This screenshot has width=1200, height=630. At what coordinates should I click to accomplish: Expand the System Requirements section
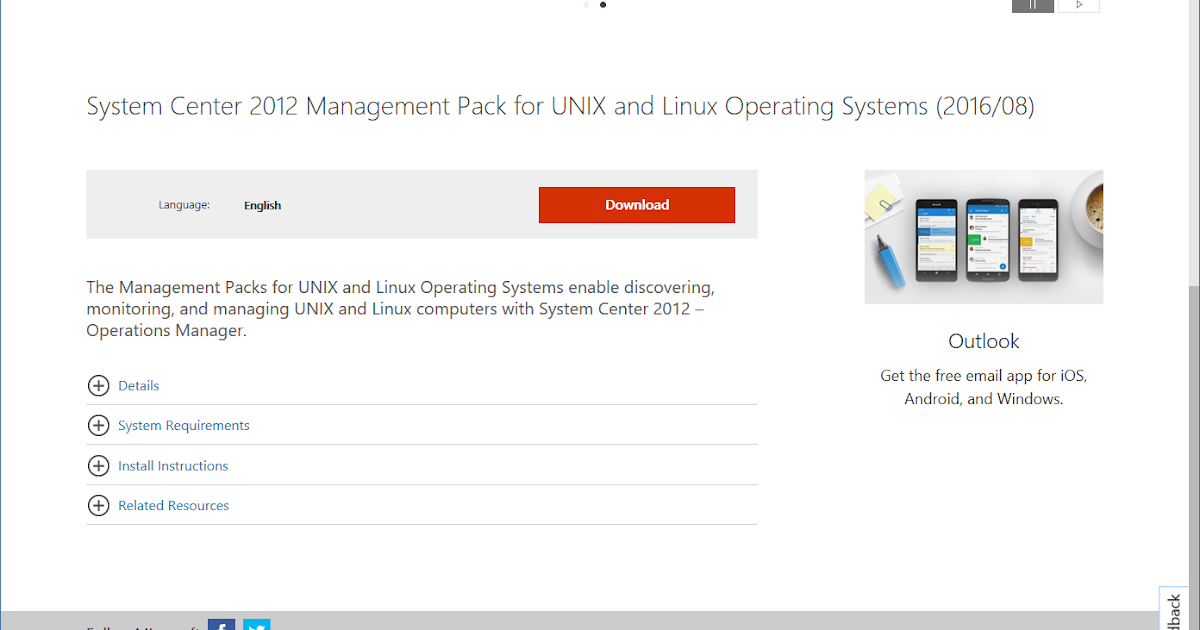pyautogui.click(x=183, y=425)
